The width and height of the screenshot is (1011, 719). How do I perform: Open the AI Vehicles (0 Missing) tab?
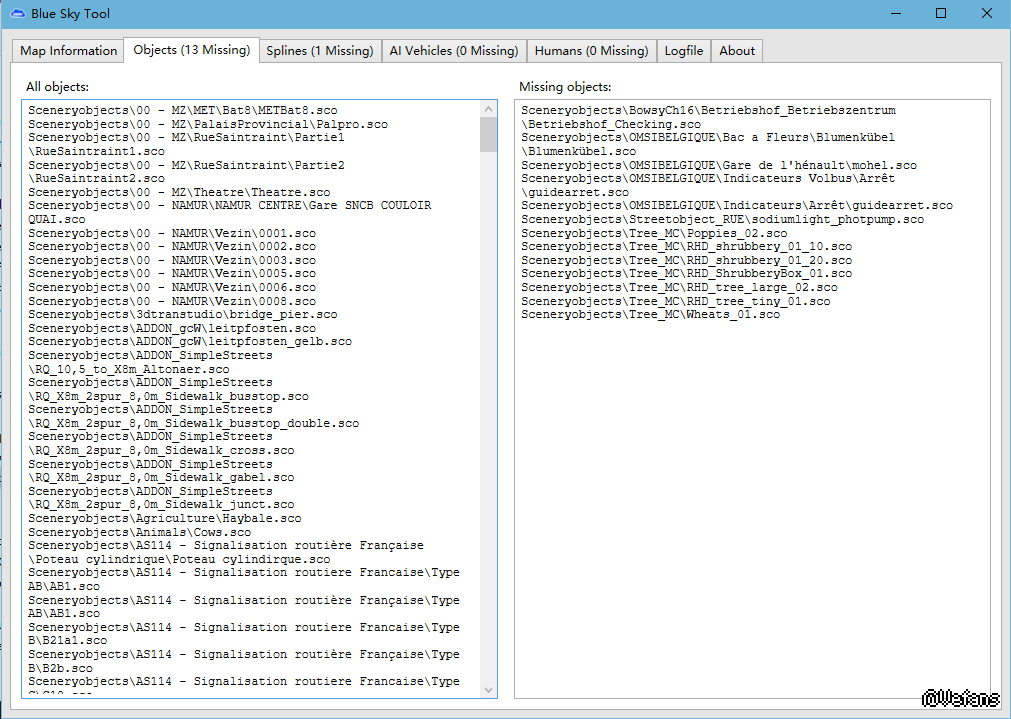point(453,51)
